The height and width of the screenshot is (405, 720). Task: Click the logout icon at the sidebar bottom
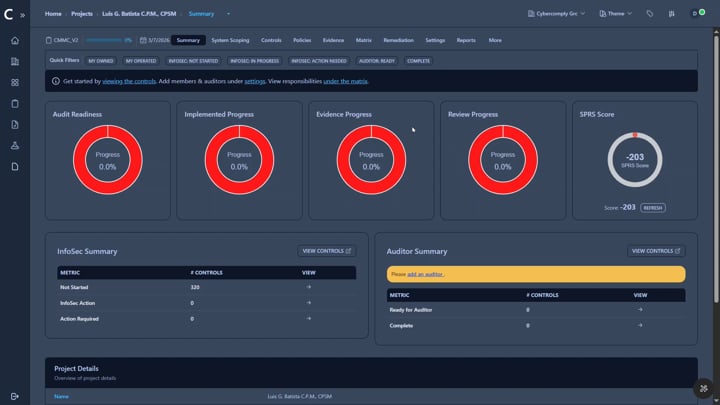tap(15, 397)
